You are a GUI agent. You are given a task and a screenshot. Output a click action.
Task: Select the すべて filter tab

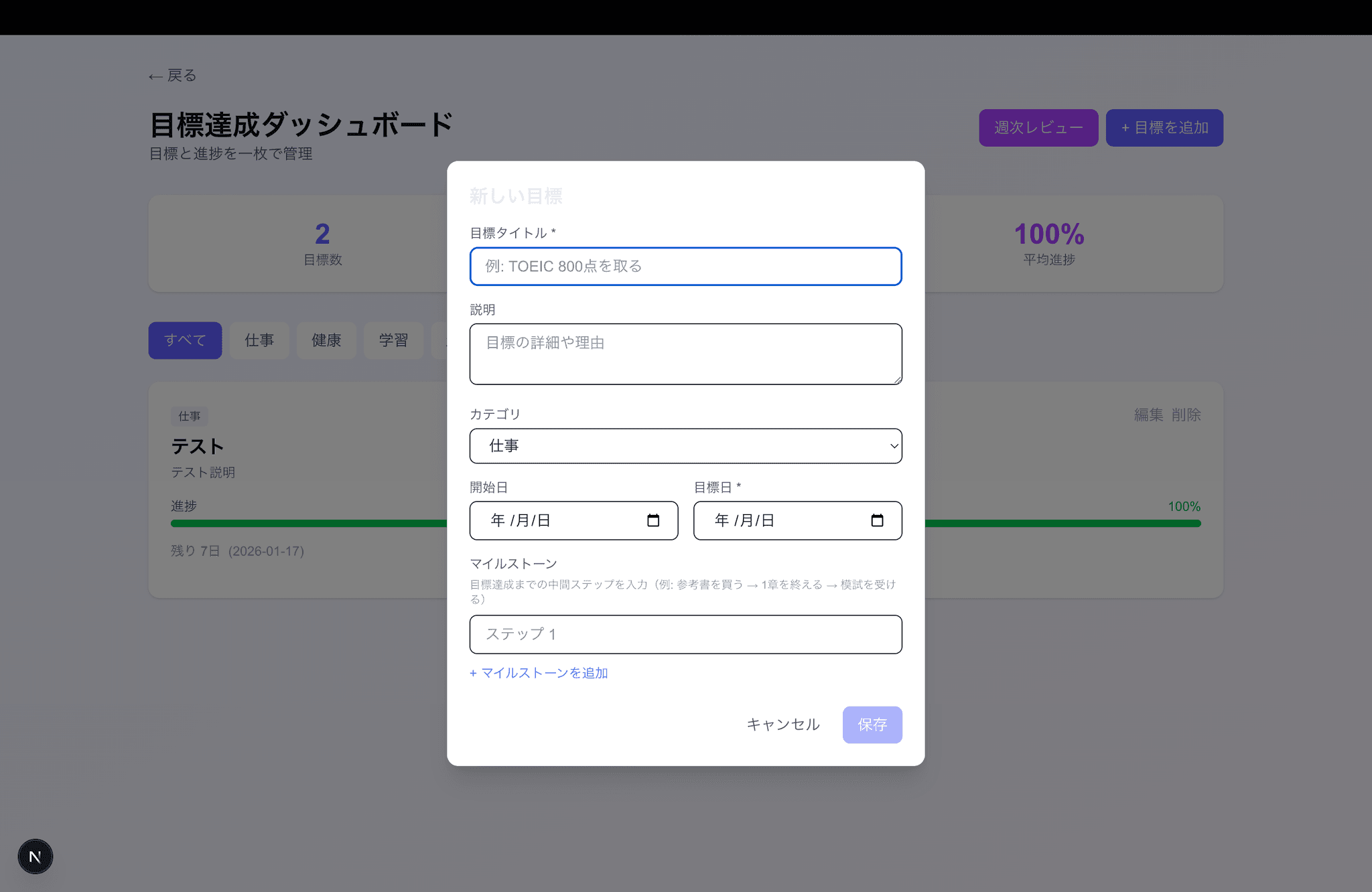[x=185, y=340]
